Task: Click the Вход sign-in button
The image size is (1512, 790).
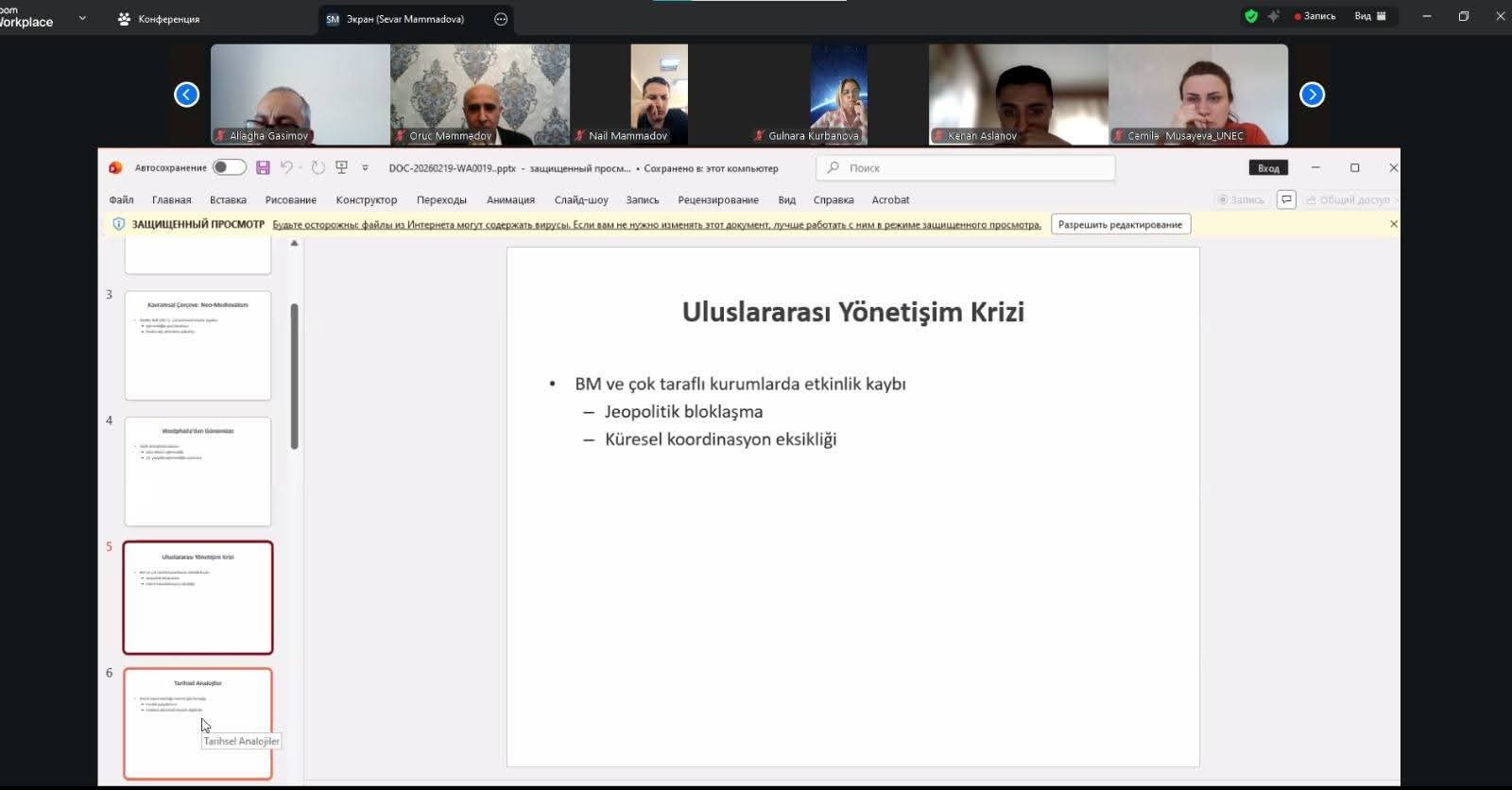Action: click(1268, 168)
